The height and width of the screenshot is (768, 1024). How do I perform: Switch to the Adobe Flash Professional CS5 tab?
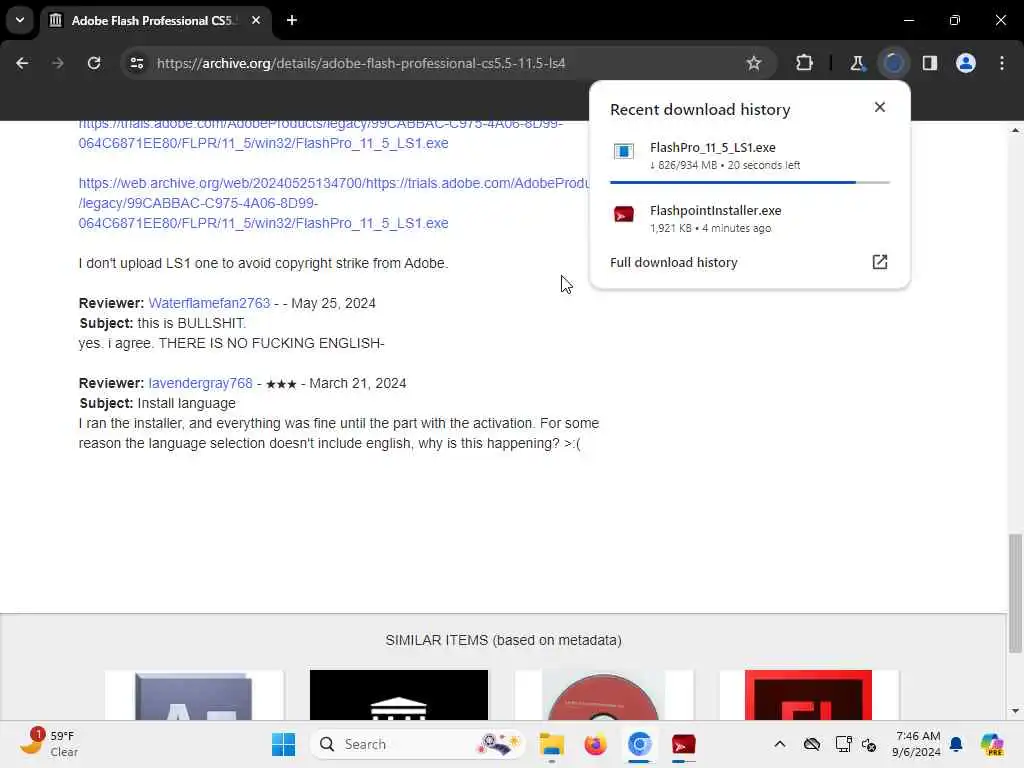152,20
